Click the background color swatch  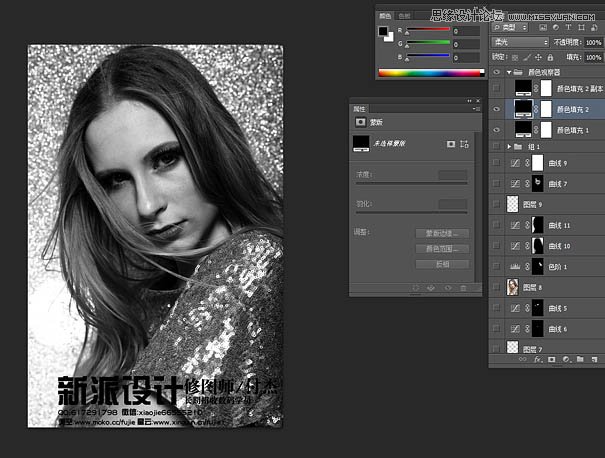(x=390, y=38)
